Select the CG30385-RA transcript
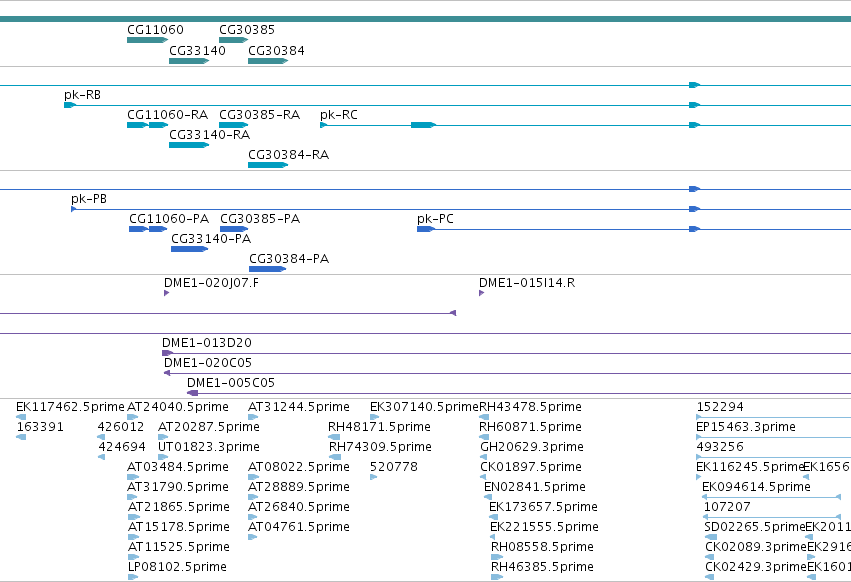The image size is (851, 582). [233, 125]
